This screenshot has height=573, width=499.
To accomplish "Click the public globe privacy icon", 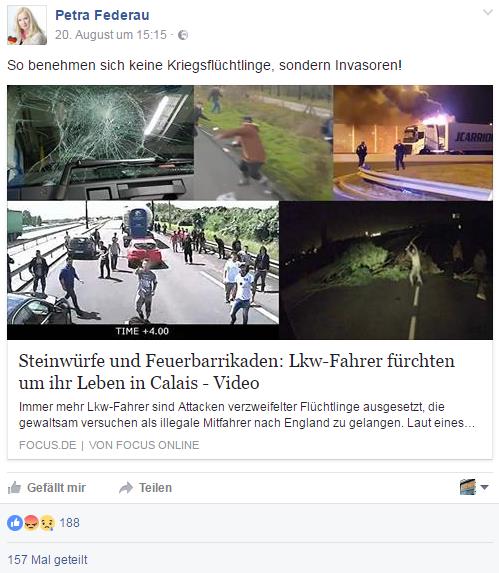I will (183, 35).
